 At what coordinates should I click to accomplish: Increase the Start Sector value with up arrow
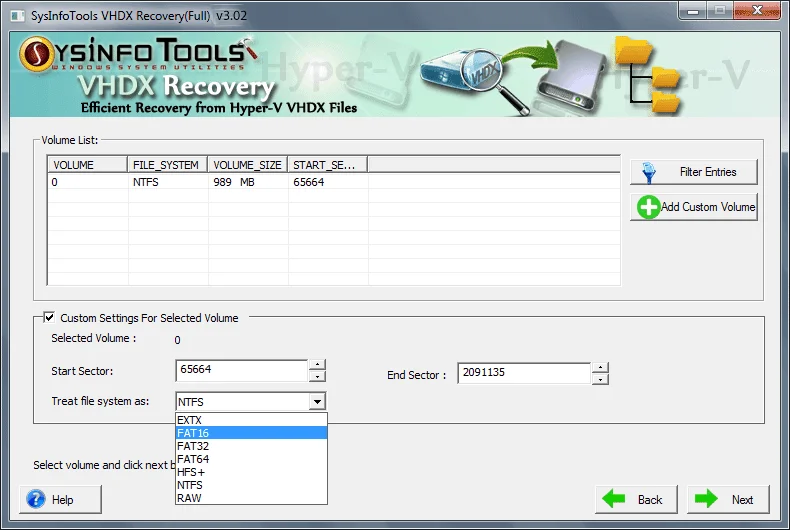317,364
